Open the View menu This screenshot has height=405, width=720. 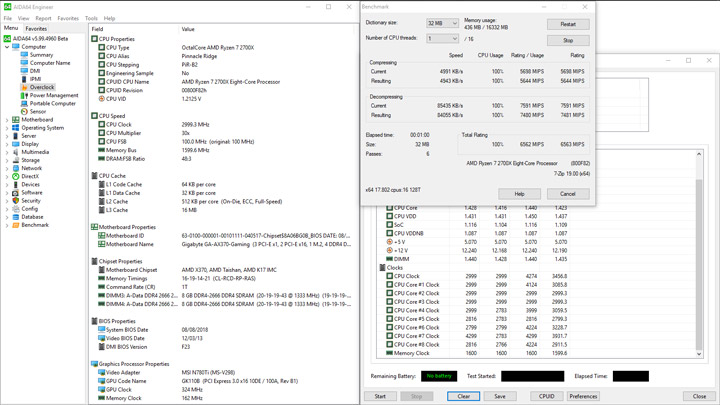click(23, 18)
